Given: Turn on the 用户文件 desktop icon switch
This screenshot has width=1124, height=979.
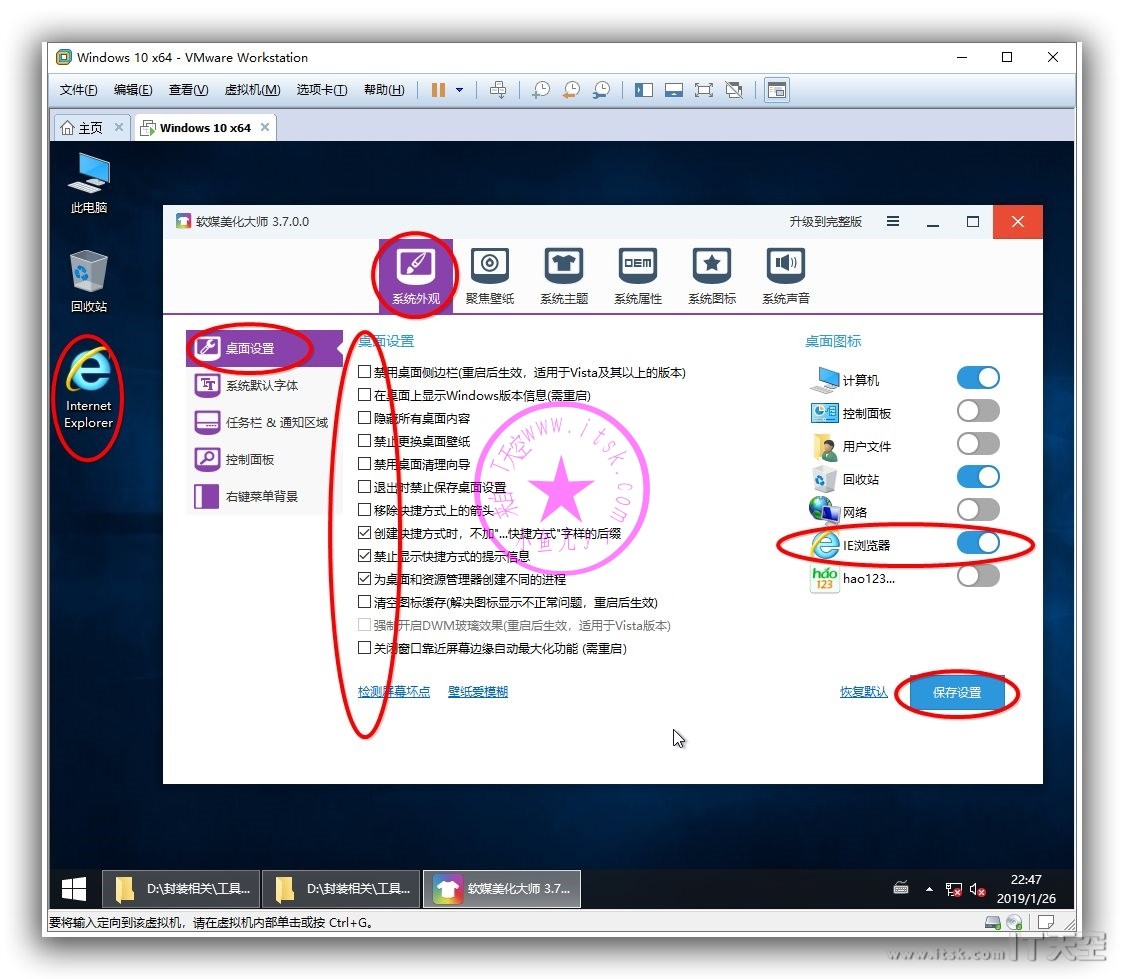Looking at the screenshot, I should (978, 444).
